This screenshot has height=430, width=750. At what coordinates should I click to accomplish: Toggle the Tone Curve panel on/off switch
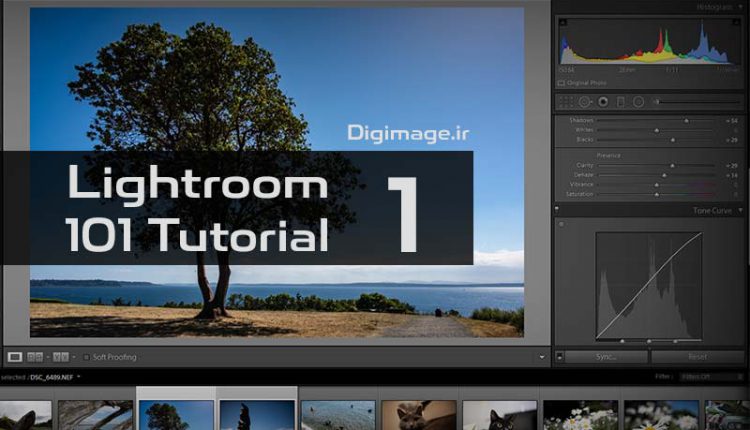[x=557, y=210]
